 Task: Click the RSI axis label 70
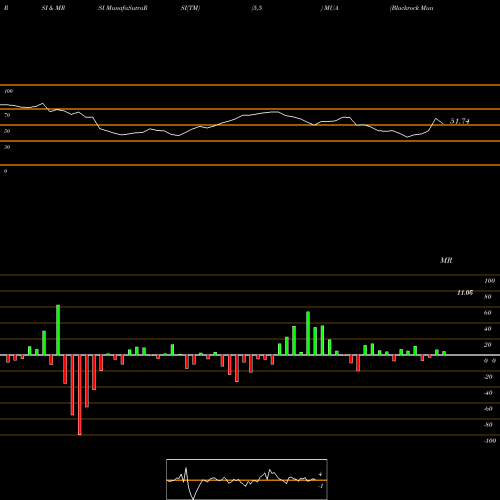click(7, 115)
